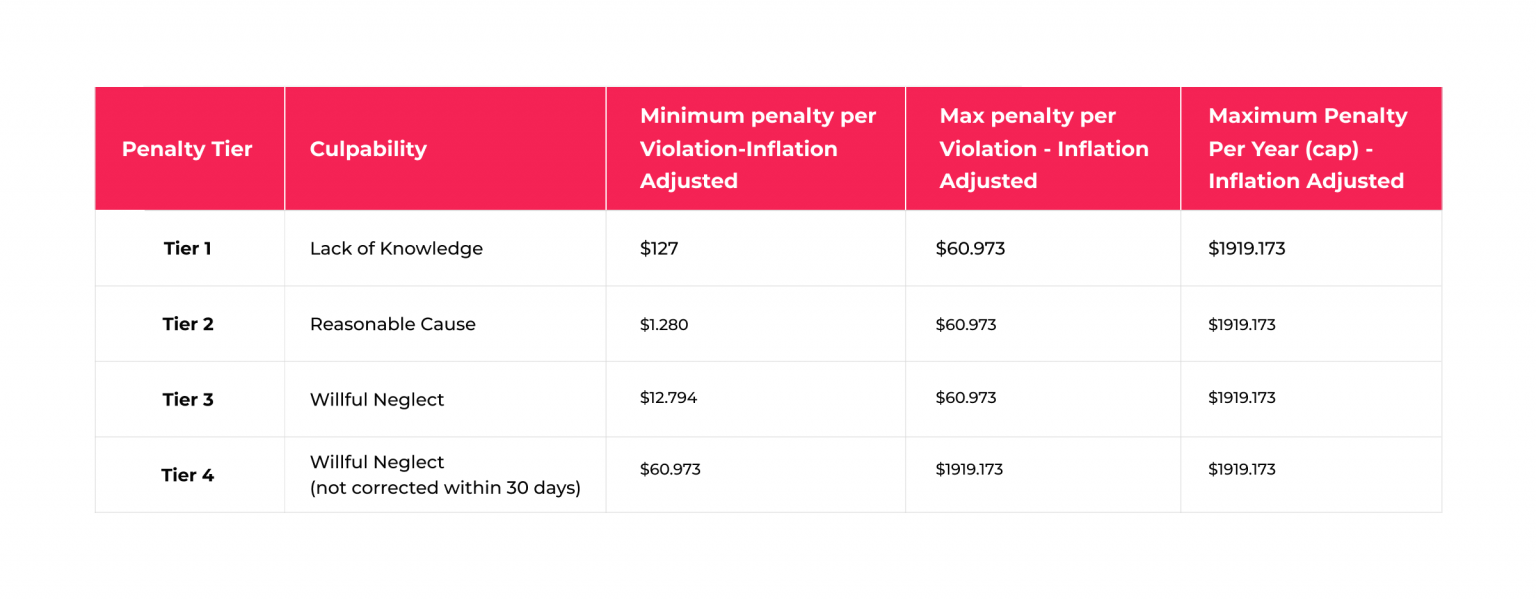Click the Tier 2 row label
The image size is (1536, 600).
(187, 324)
